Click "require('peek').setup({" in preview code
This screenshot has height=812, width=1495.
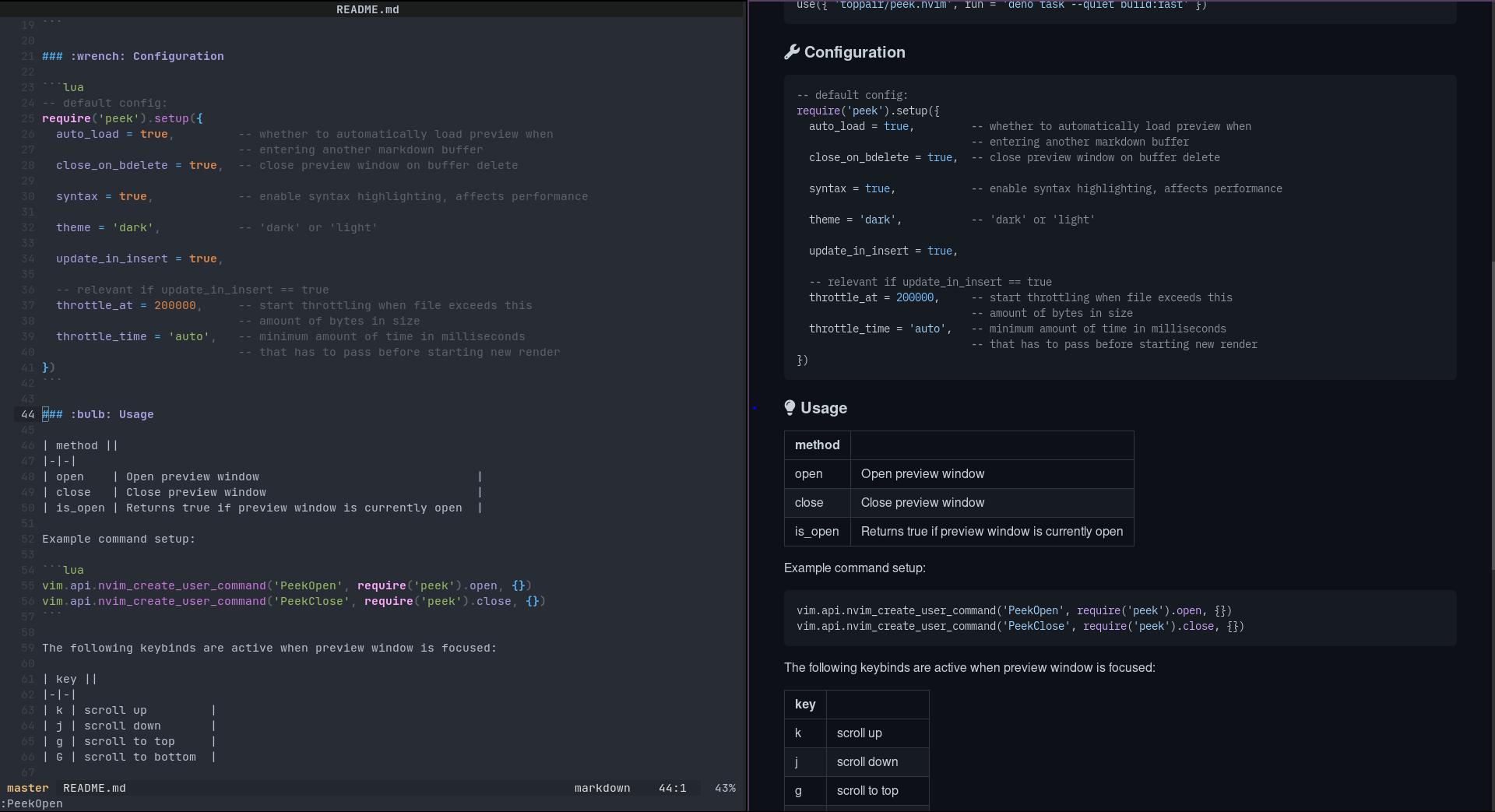click(x=868, y=111)
